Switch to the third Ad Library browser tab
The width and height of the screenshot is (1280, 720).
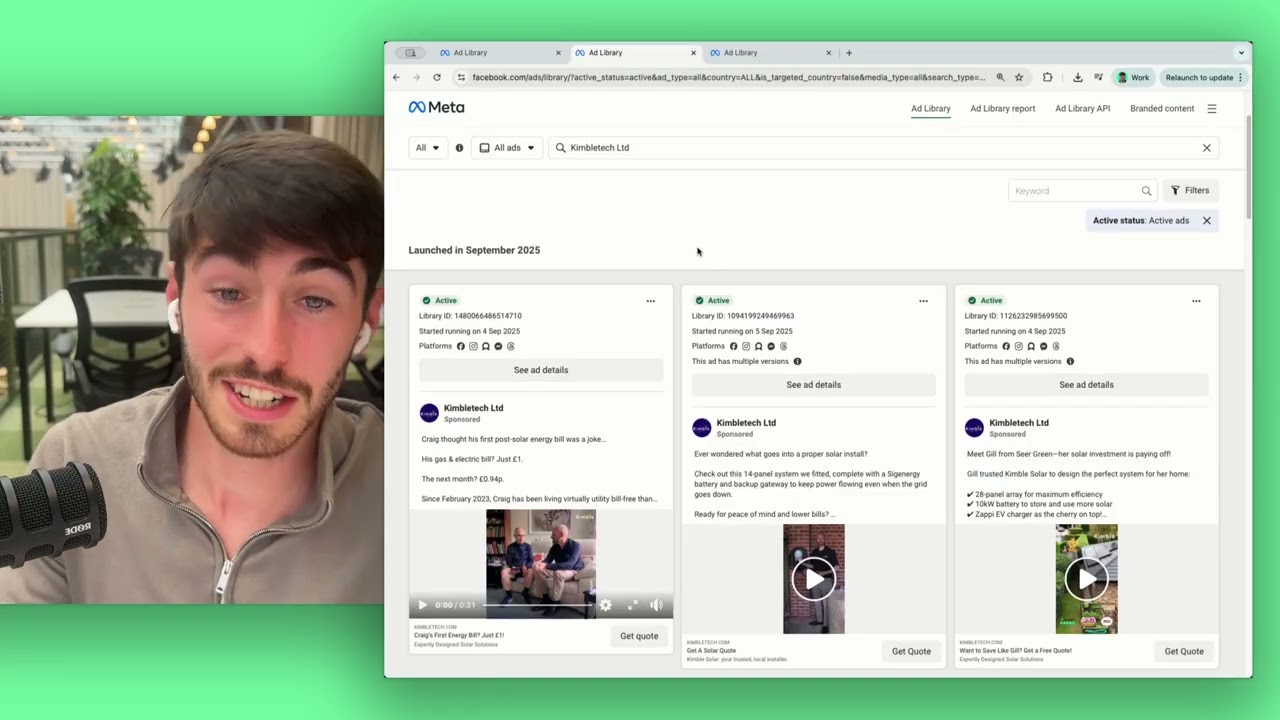point(770,53)
